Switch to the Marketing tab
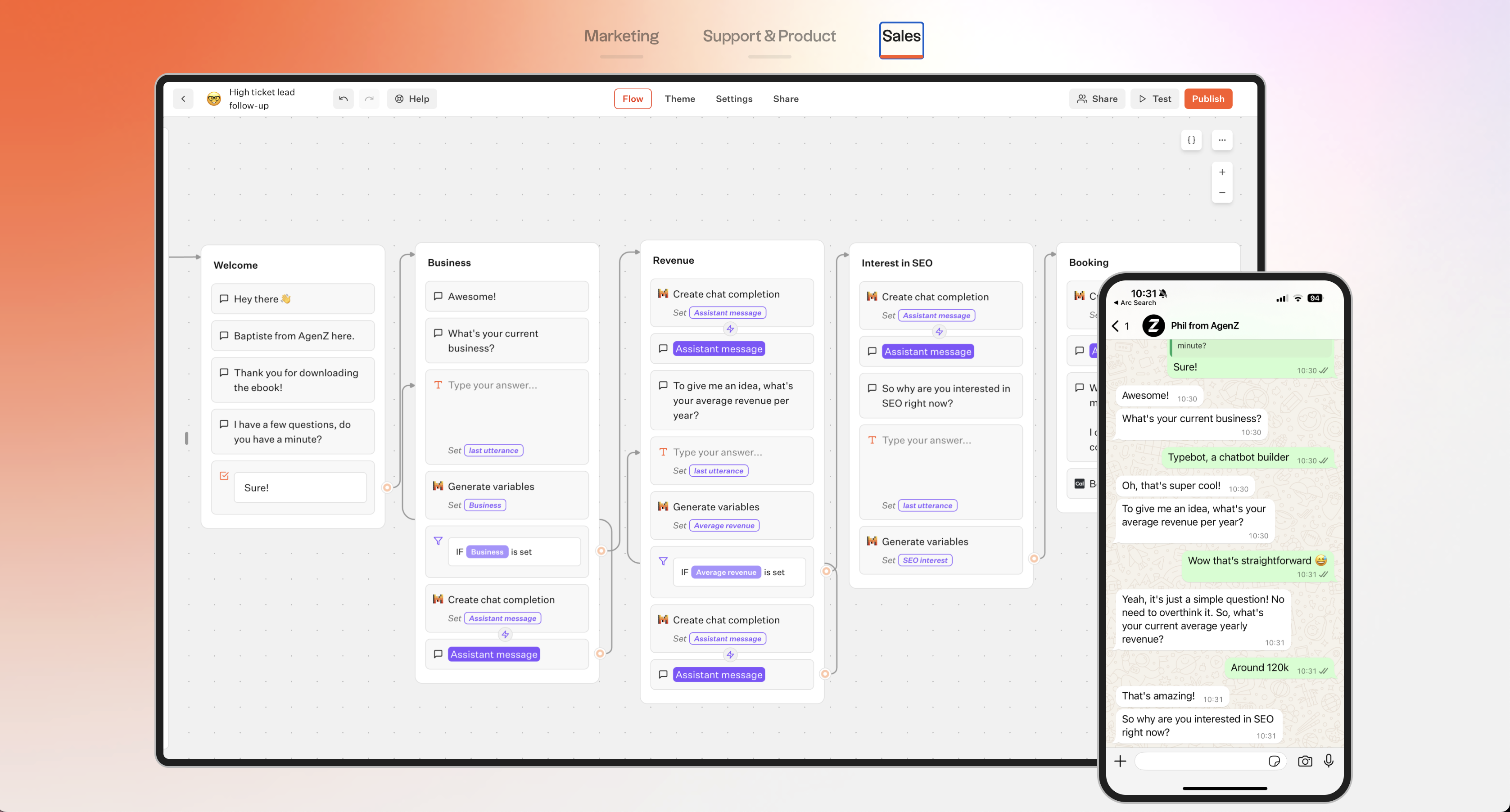The width and height of the screenshot is (1510, 812). tap(621, 36)
